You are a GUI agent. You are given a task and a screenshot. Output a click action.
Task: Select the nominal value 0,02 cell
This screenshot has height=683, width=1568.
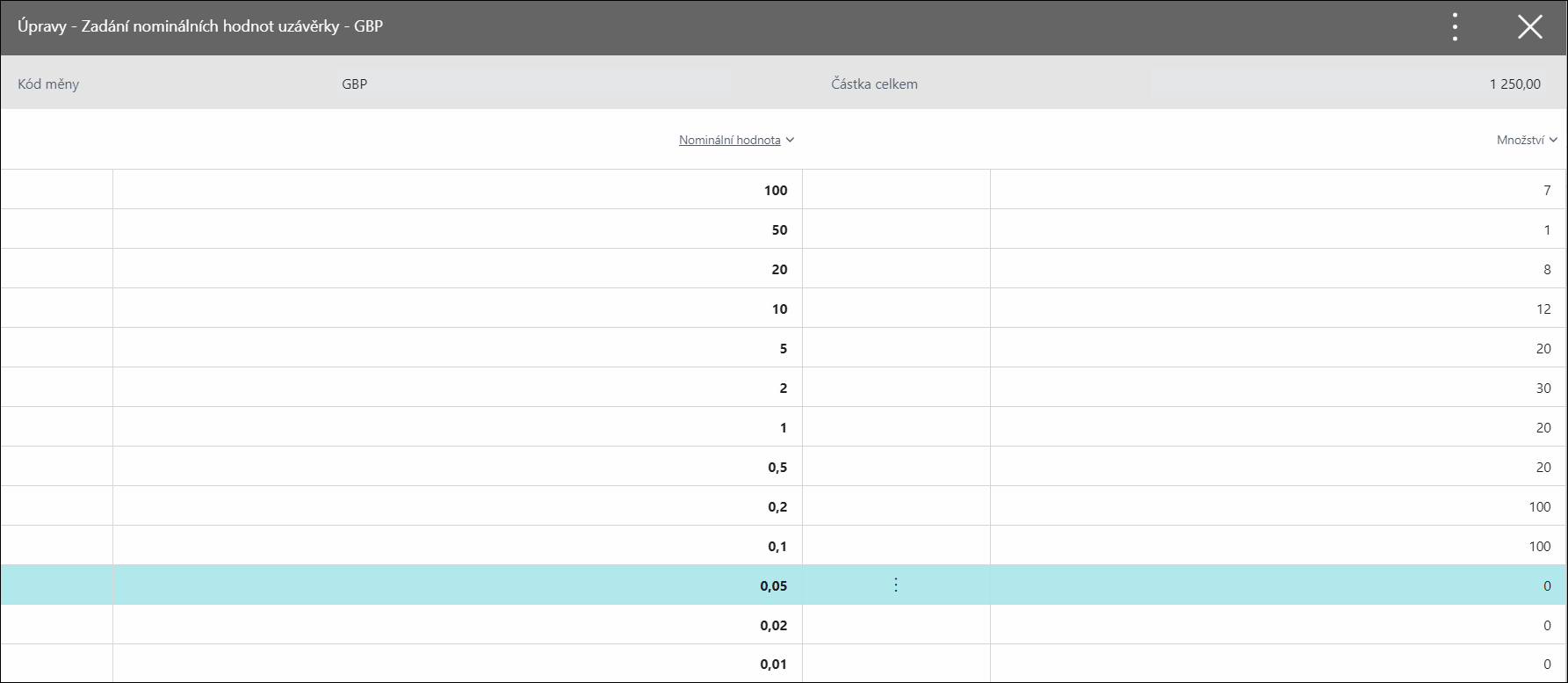click(458, 625)
